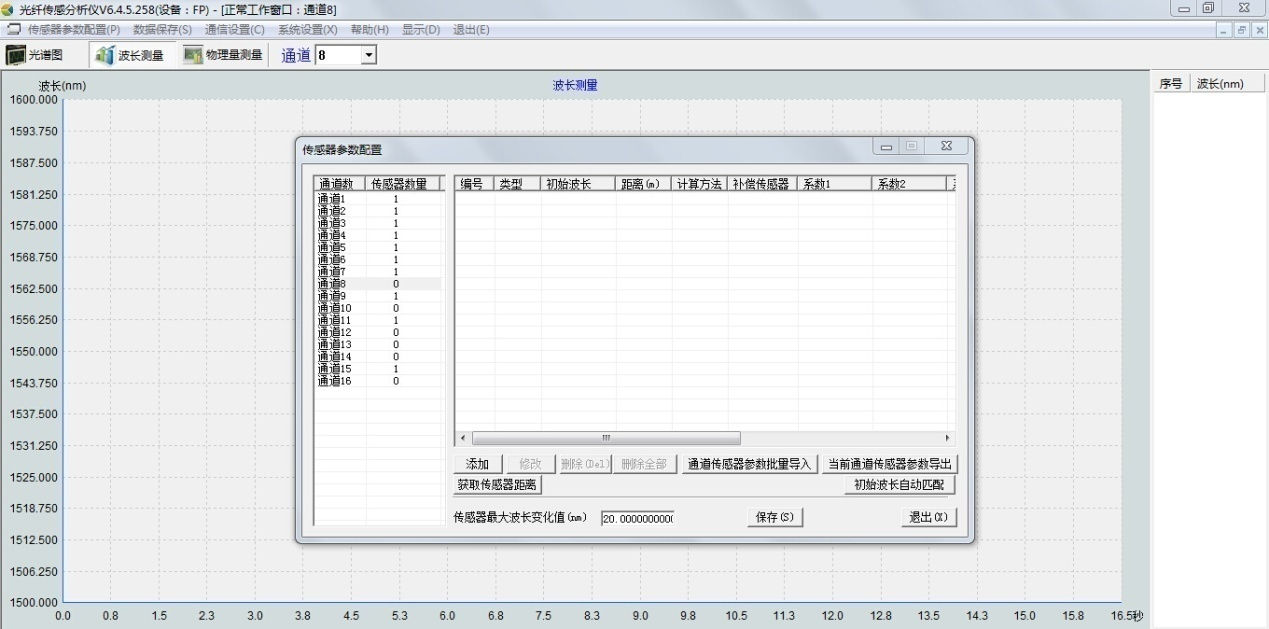Click the 传感器最大波长变化值 input field
The image size is (1269, 629).
tap(637, 518)
